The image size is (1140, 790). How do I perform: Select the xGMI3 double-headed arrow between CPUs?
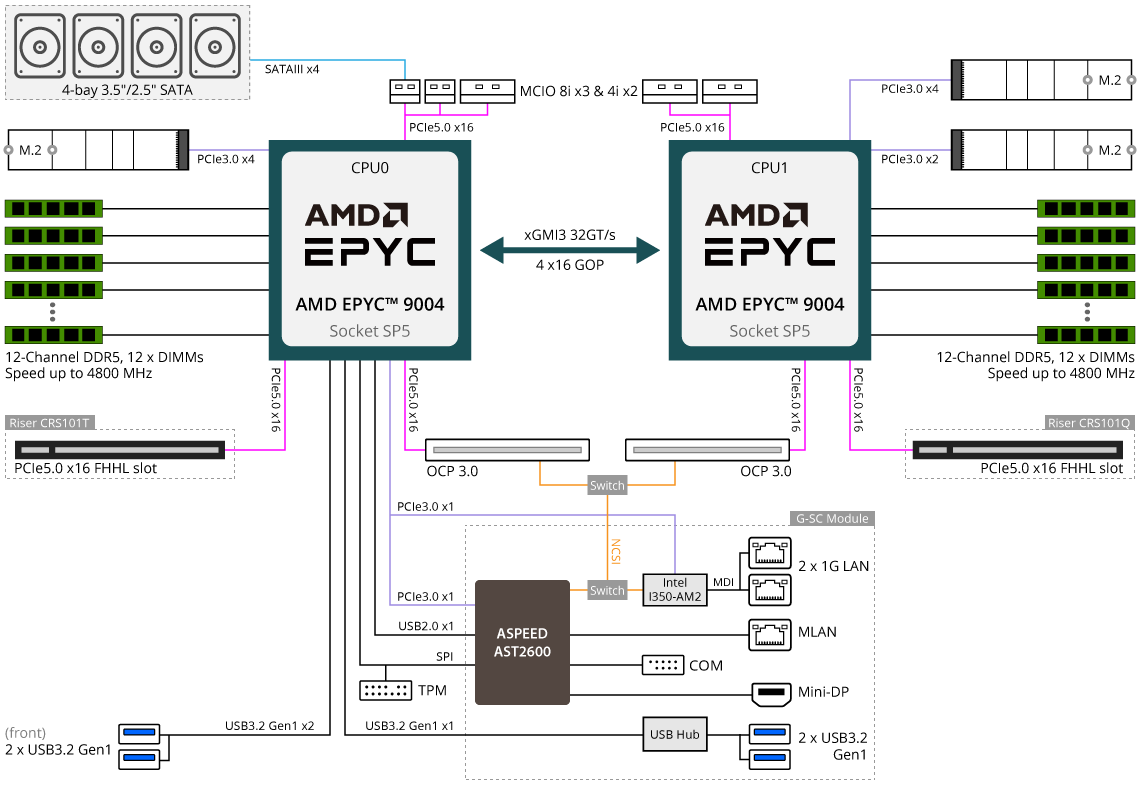[x=570, y=250]
